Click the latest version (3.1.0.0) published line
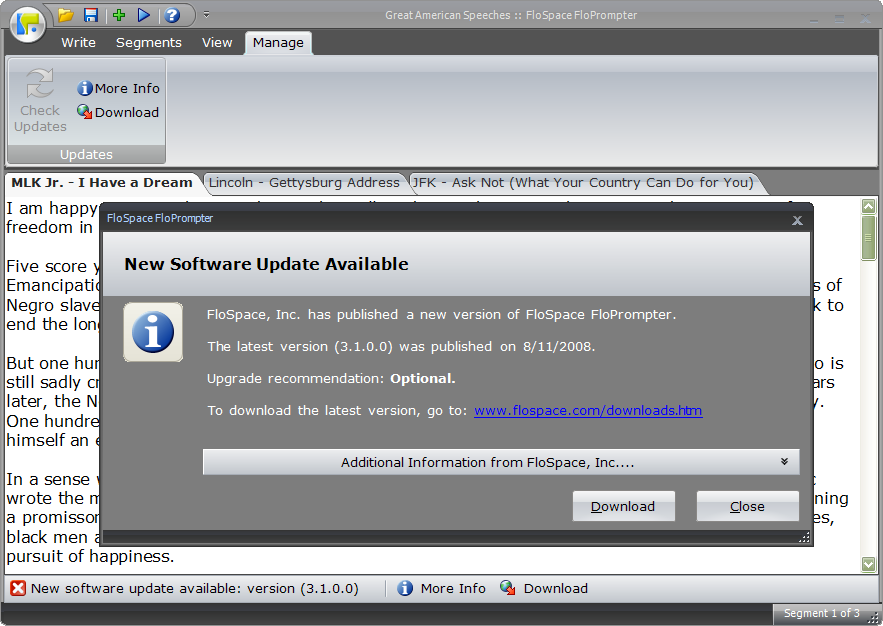The image size is (883, 626). point(401,346)
